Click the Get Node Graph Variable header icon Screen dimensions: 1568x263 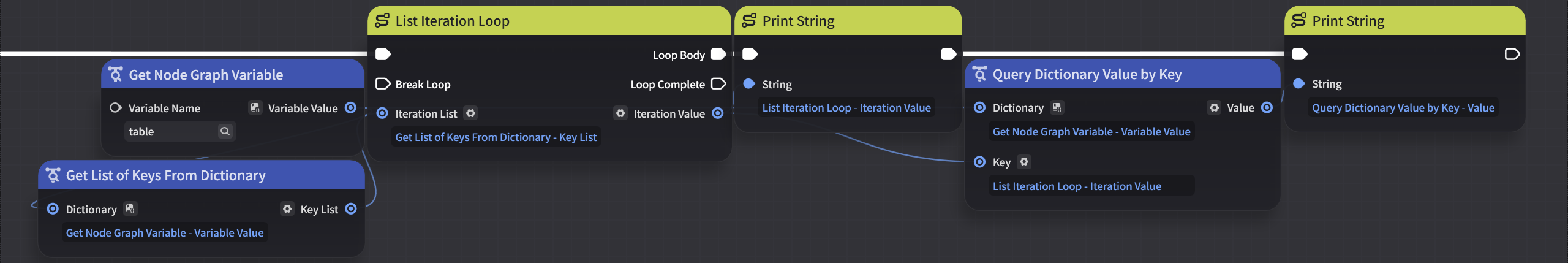click(x=115, y=75)
